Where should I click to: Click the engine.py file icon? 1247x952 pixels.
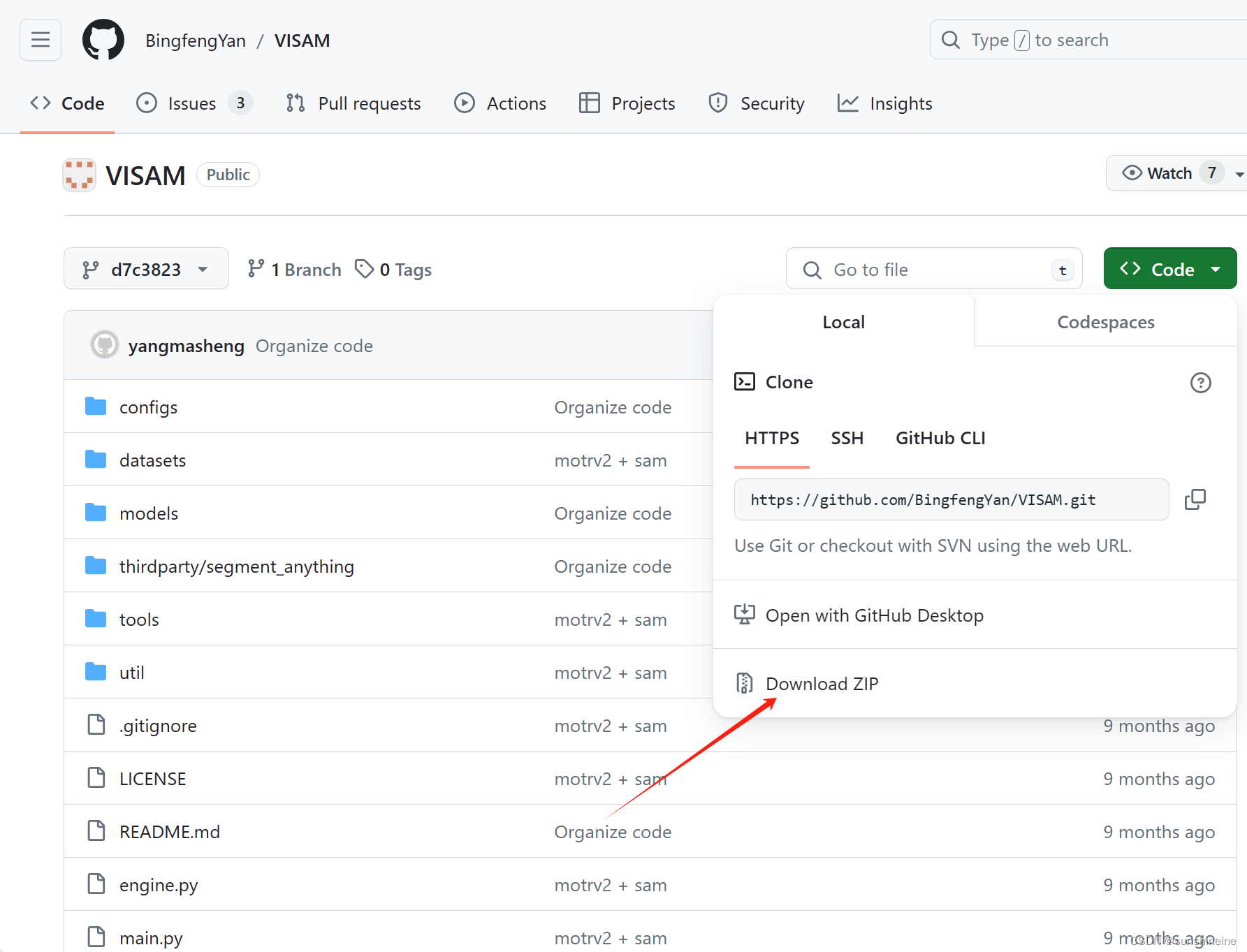[x=96, y=884]
